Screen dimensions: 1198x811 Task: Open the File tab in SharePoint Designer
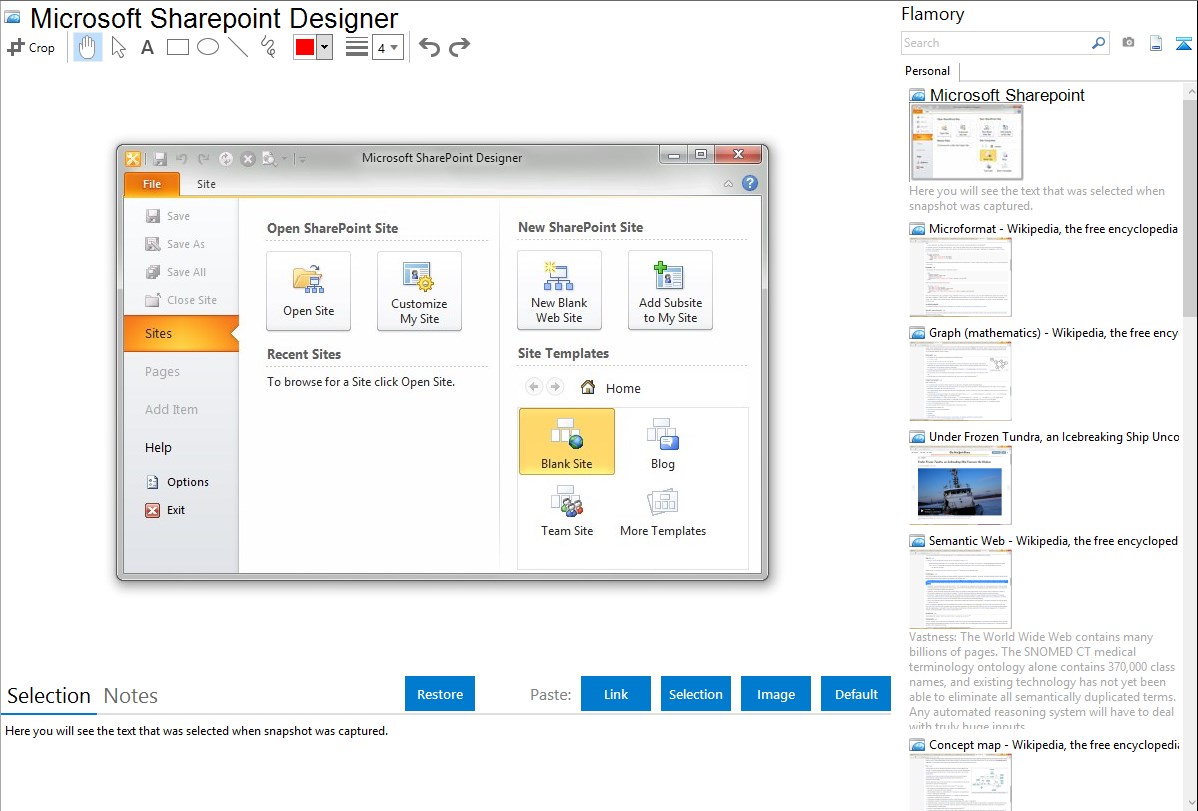pos(152,184)
